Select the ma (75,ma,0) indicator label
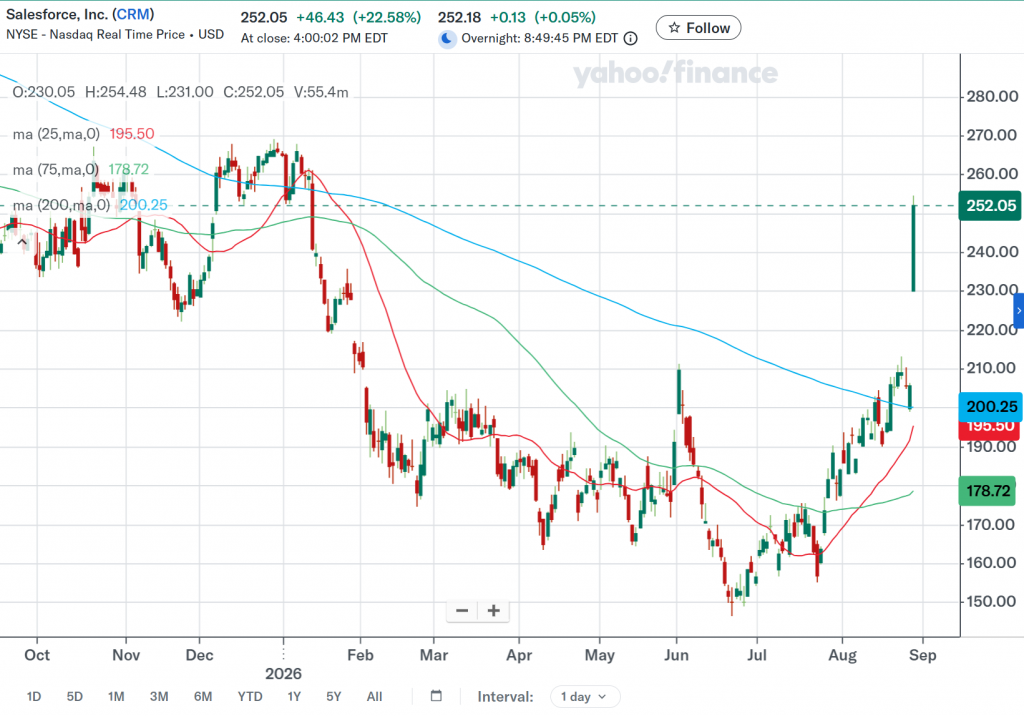The width and height of the screenshot is (1024, 716). coord(56,170)
